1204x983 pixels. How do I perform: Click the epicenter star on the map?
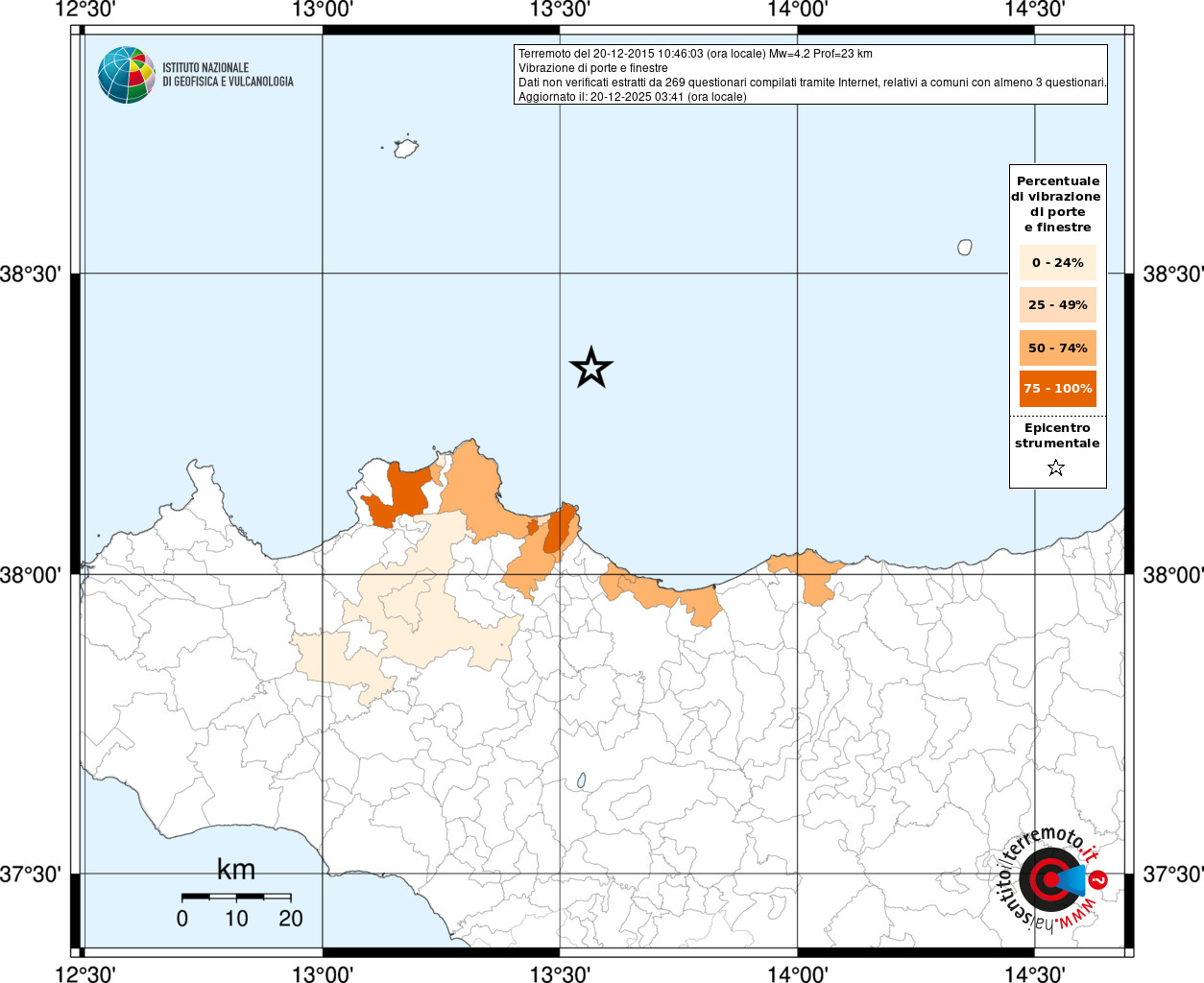coord(591,368)
